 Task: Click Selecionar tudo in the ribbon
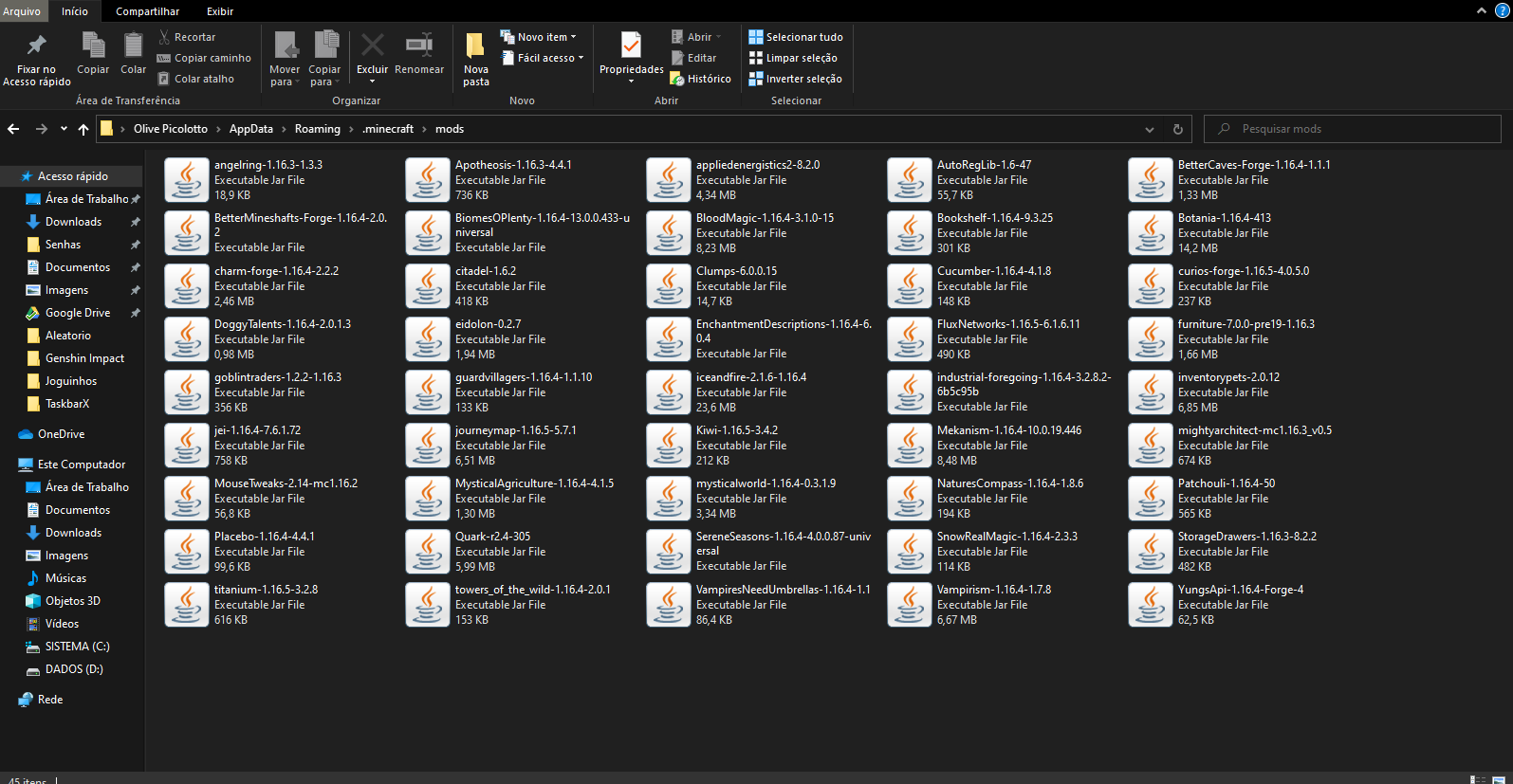coord(796,37)
